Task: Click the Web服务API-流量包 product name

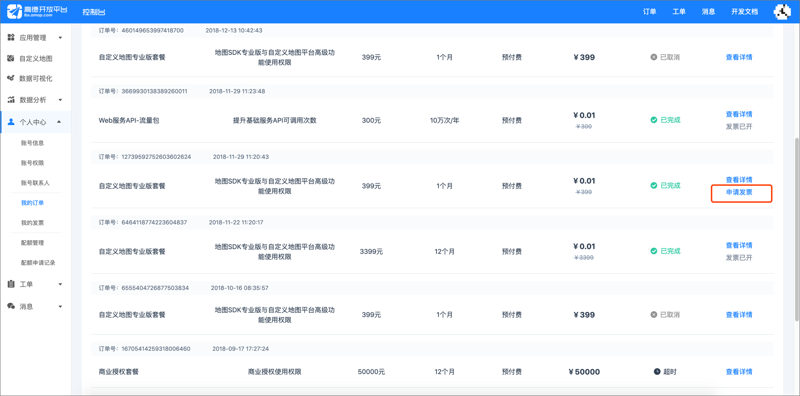Action: point(129,120)
